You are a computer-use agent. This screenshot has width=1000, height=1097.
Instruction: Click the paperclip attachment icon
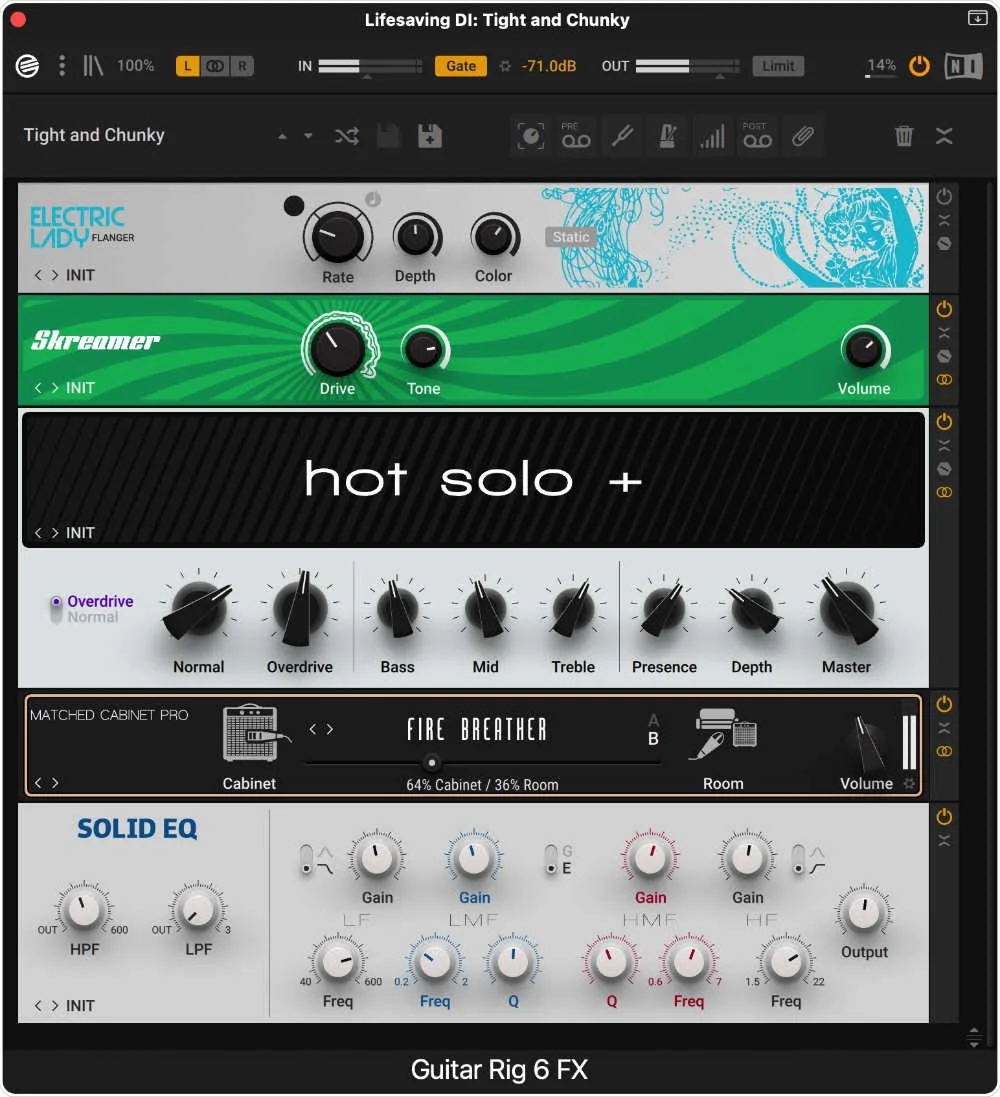pyautogui.click(x=803, y=136)
